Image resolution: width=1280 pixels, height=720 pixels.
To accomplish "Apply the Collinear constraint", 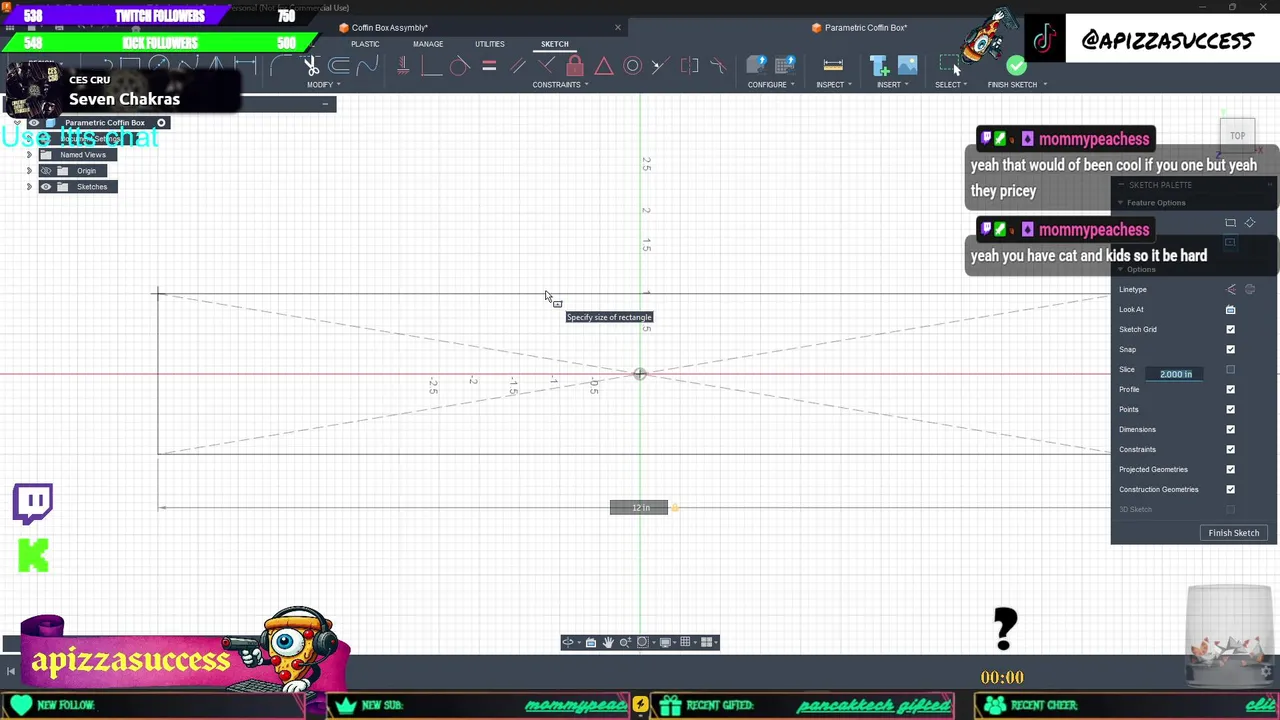I will (x=659, y=67).
